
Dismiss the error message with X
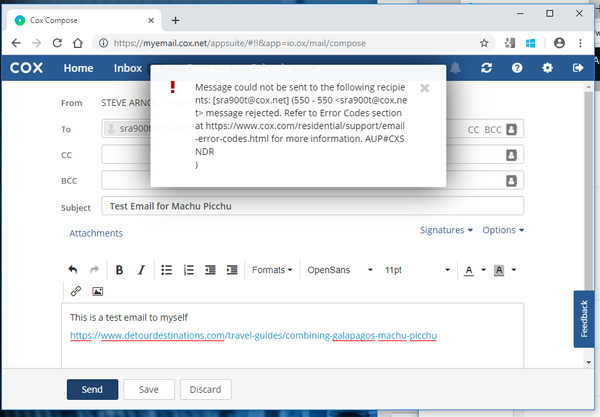tap(424, 88)
